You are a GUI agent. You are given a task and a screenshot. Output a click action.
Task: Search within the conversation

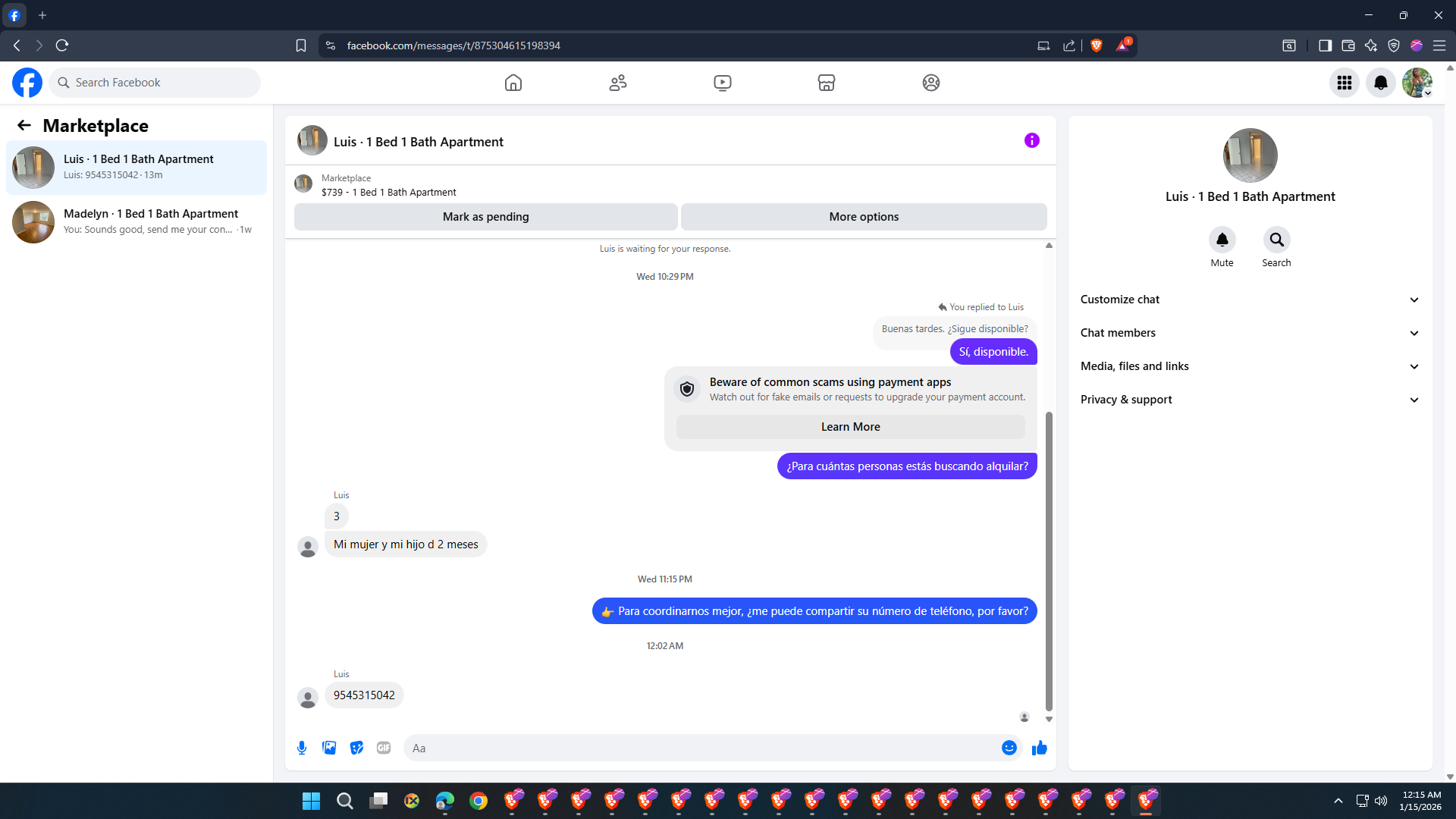(x=1276, y=240)
